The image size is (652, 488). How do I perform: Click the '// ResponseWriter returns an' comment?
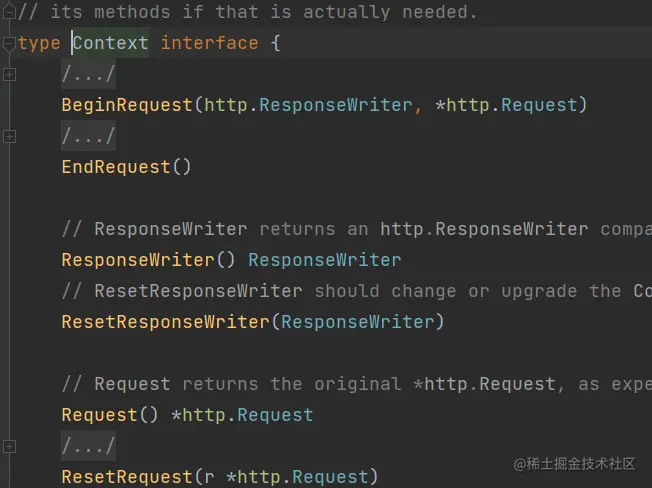coord(215,229)
